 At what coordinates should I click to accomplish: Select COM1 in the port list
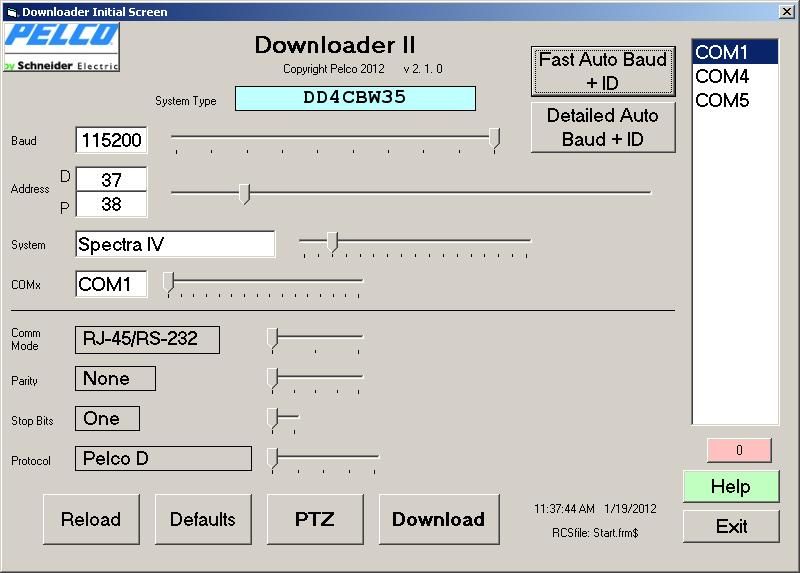tap(735, 52)
